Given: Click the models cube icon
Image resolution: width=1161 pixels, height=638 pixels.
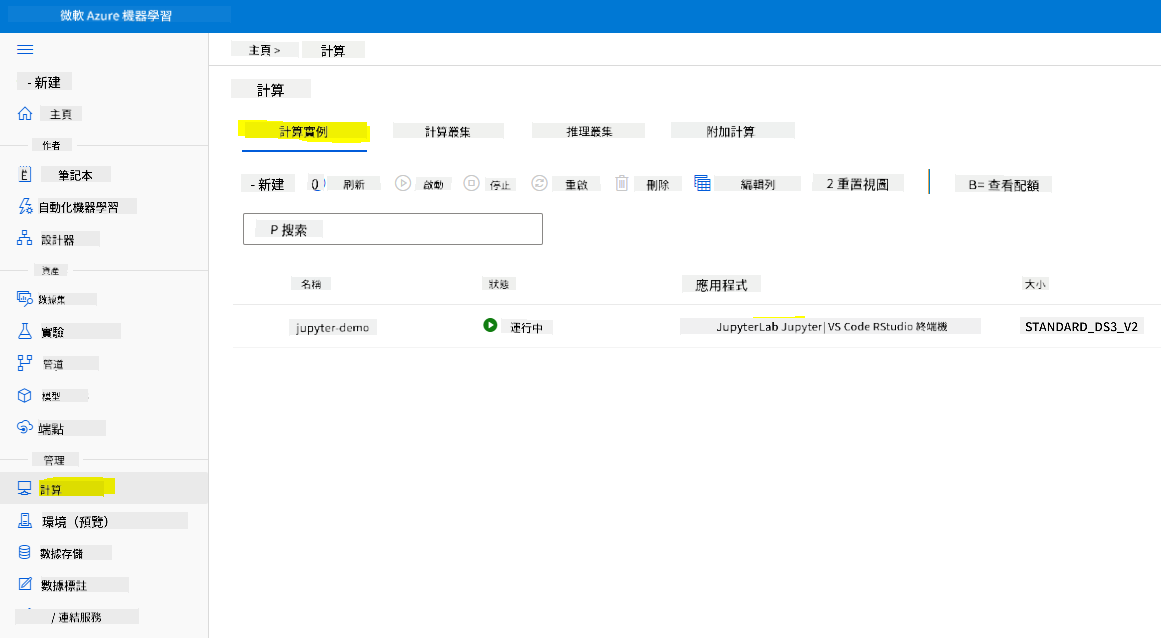Looking at the screenshot, I should 24,395.
